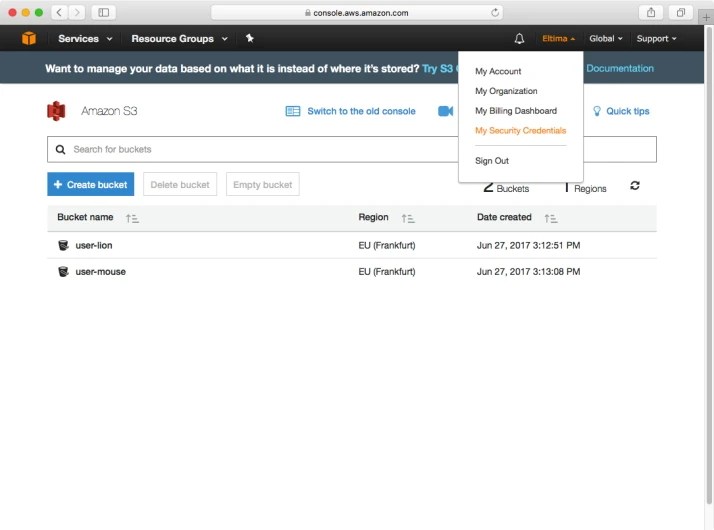Click EU (Frankfurt) in user-lion row

point(387,245)
